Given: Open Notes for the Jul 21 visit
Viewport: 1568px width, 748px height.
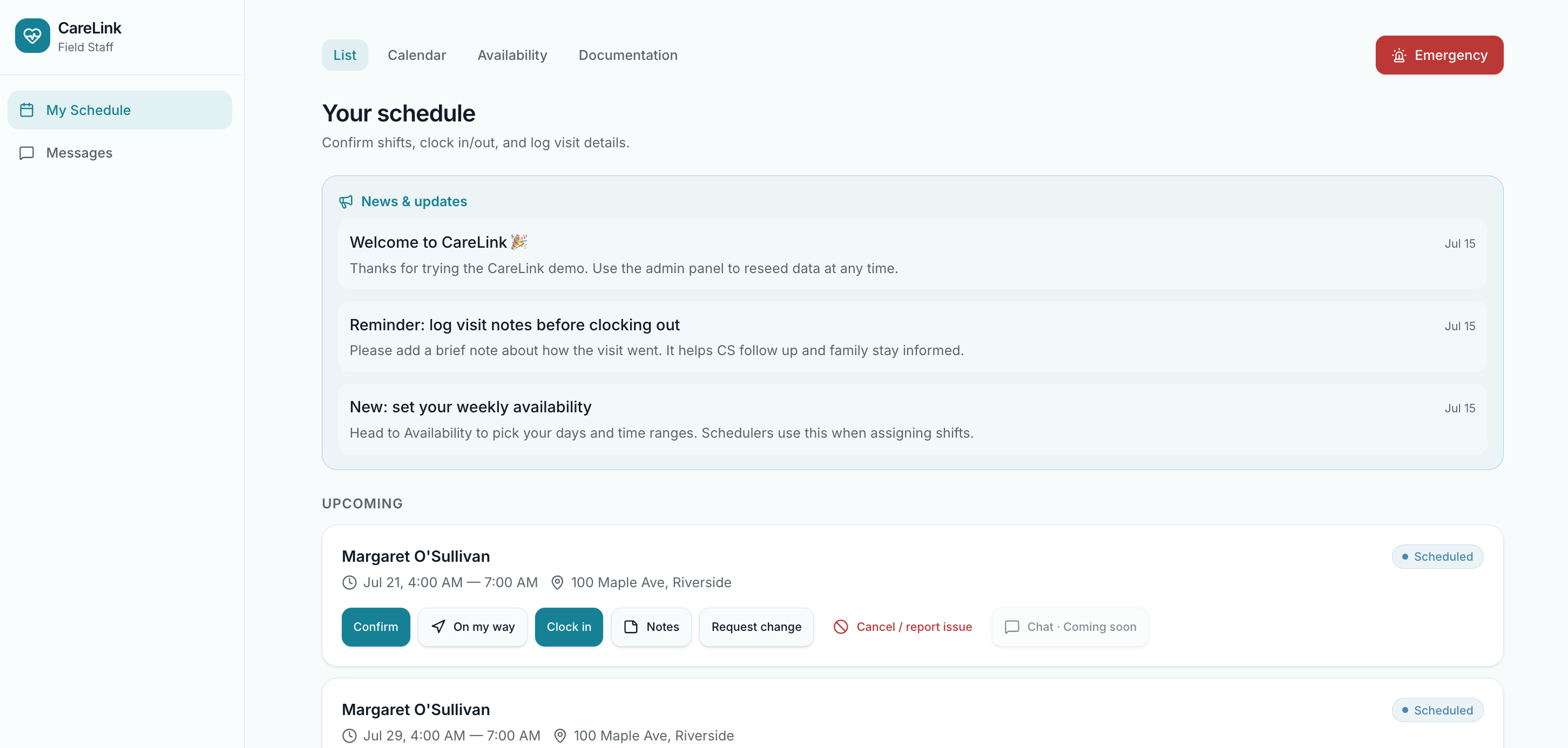Looking at the screenshot, I should click(651, 627).
